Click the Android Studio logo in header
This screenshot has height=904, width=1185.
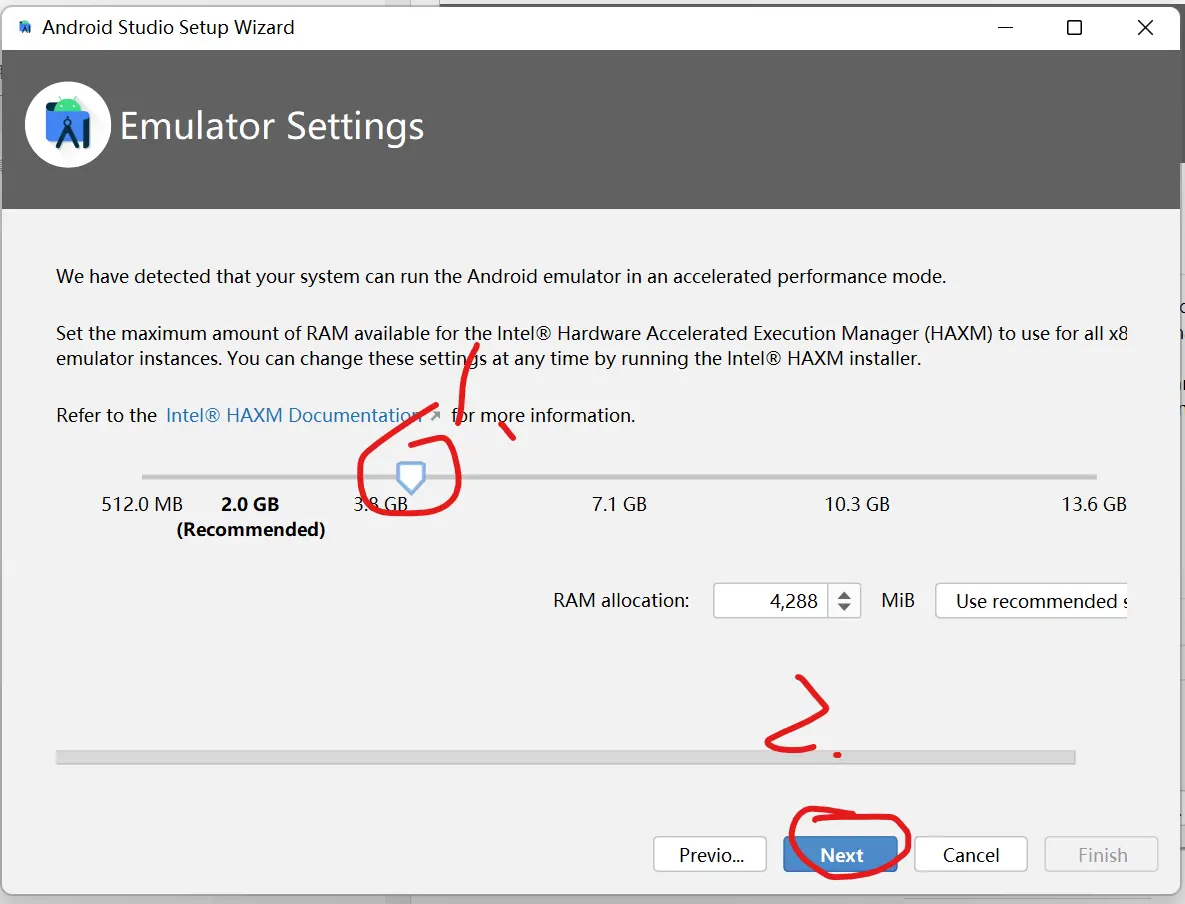(68, 124)
